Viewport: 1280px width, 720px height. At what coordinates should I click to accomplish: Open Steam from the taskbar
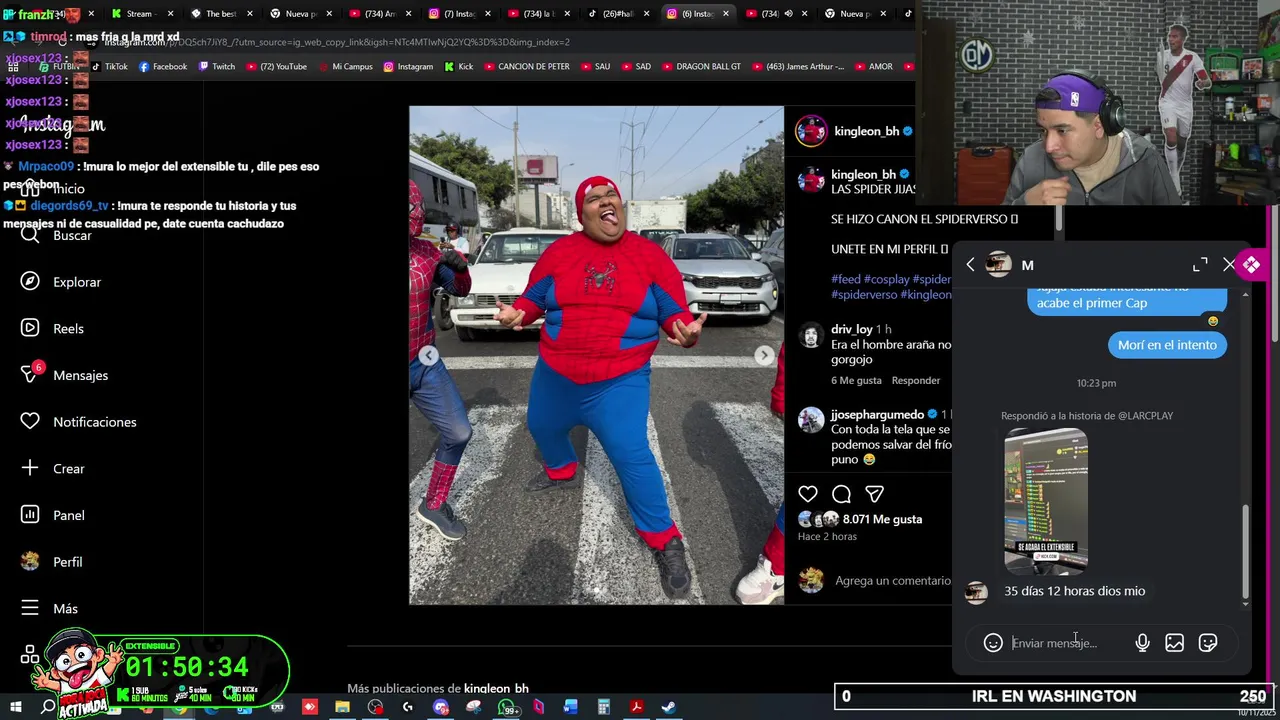coord(669,707)
